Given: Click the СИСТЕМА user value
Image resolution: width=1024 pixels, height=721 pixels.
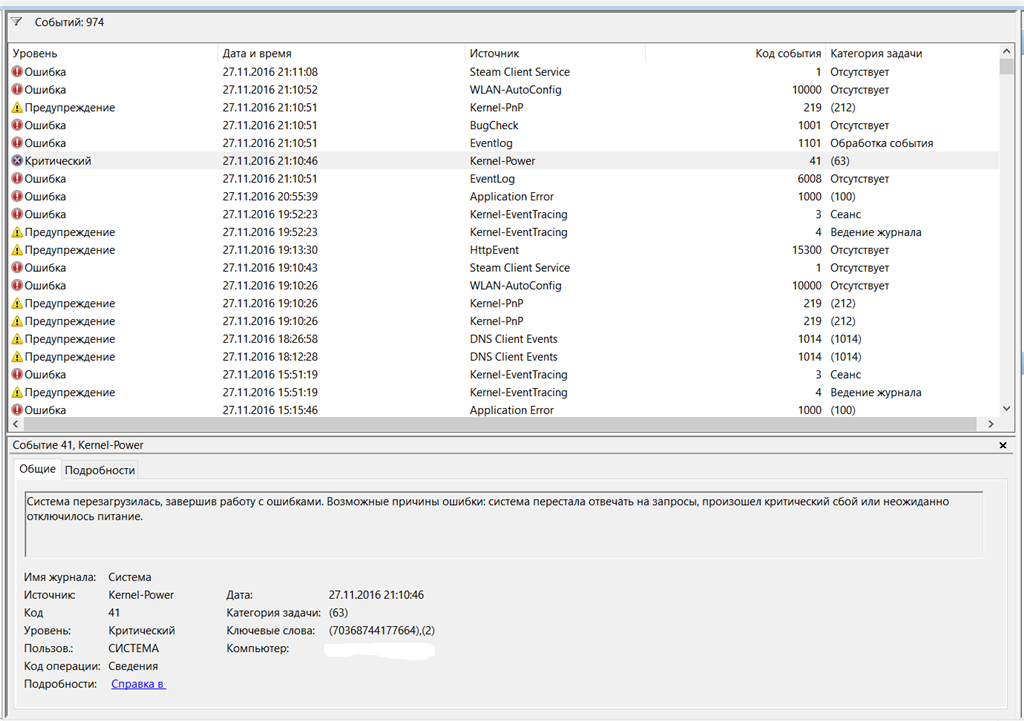Looking at the screenshot, I should [x=133, y=649].
